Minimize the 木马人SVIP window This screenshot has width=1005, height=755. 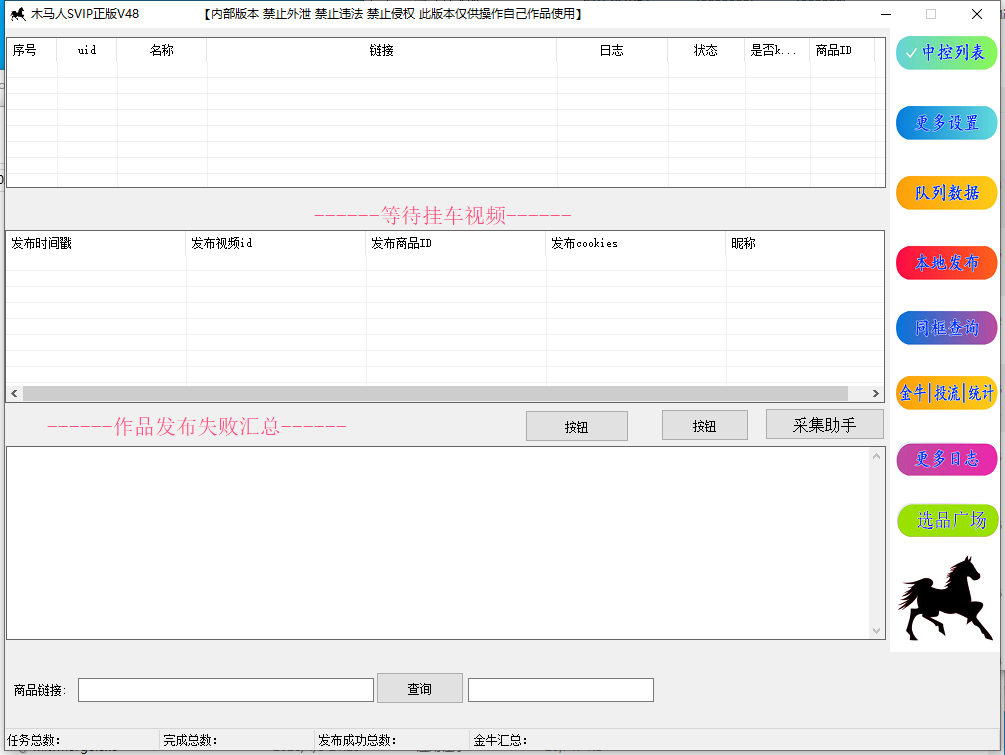[x=886, y=14]
